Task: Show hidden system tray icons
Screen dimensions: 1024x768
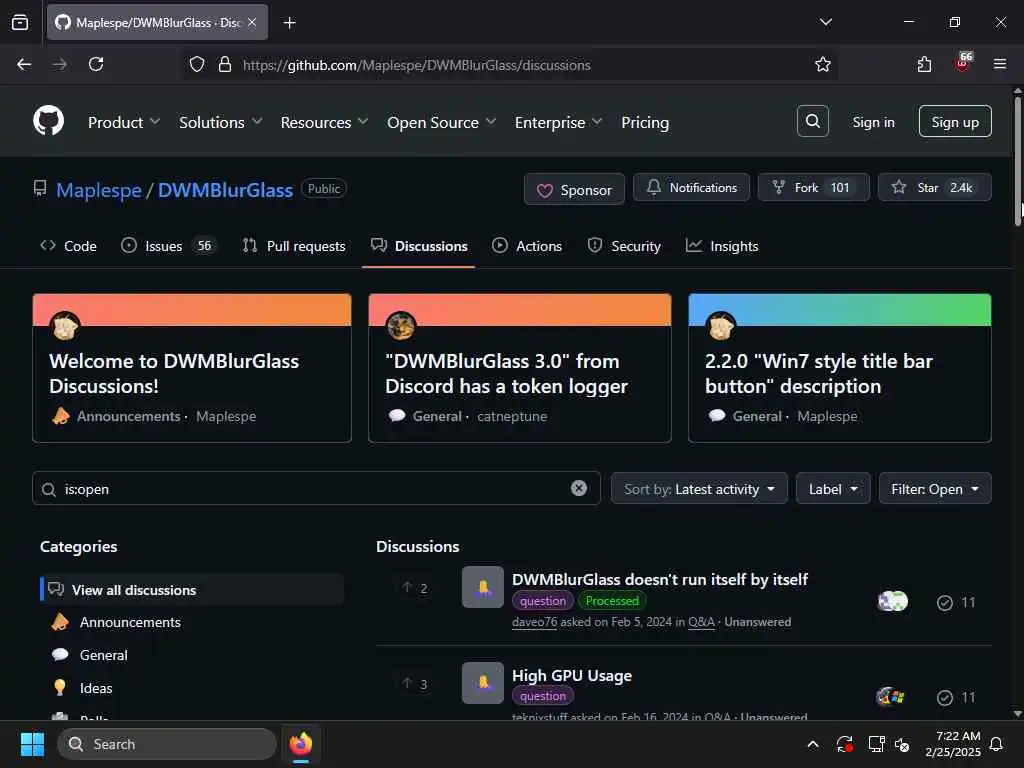Action: [x=813, y=744]
